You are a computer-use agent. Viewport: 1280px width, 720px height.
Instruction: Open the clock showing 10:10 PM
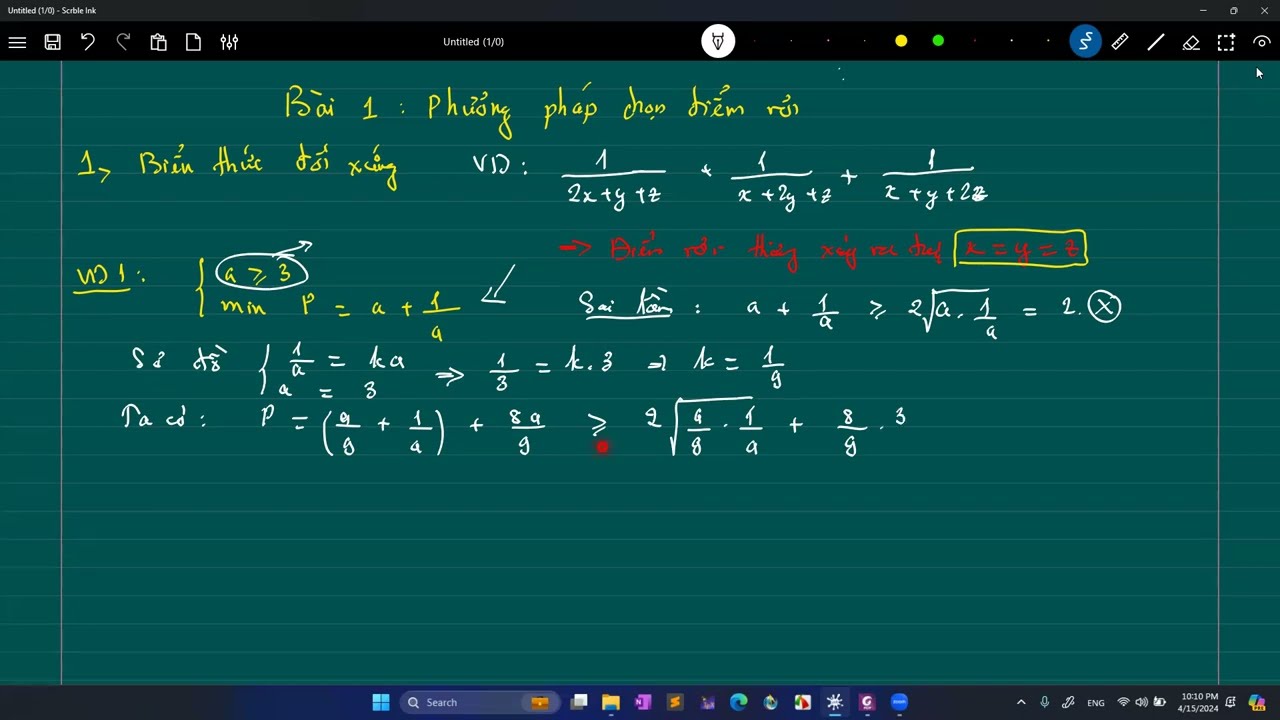(1198, 702)
